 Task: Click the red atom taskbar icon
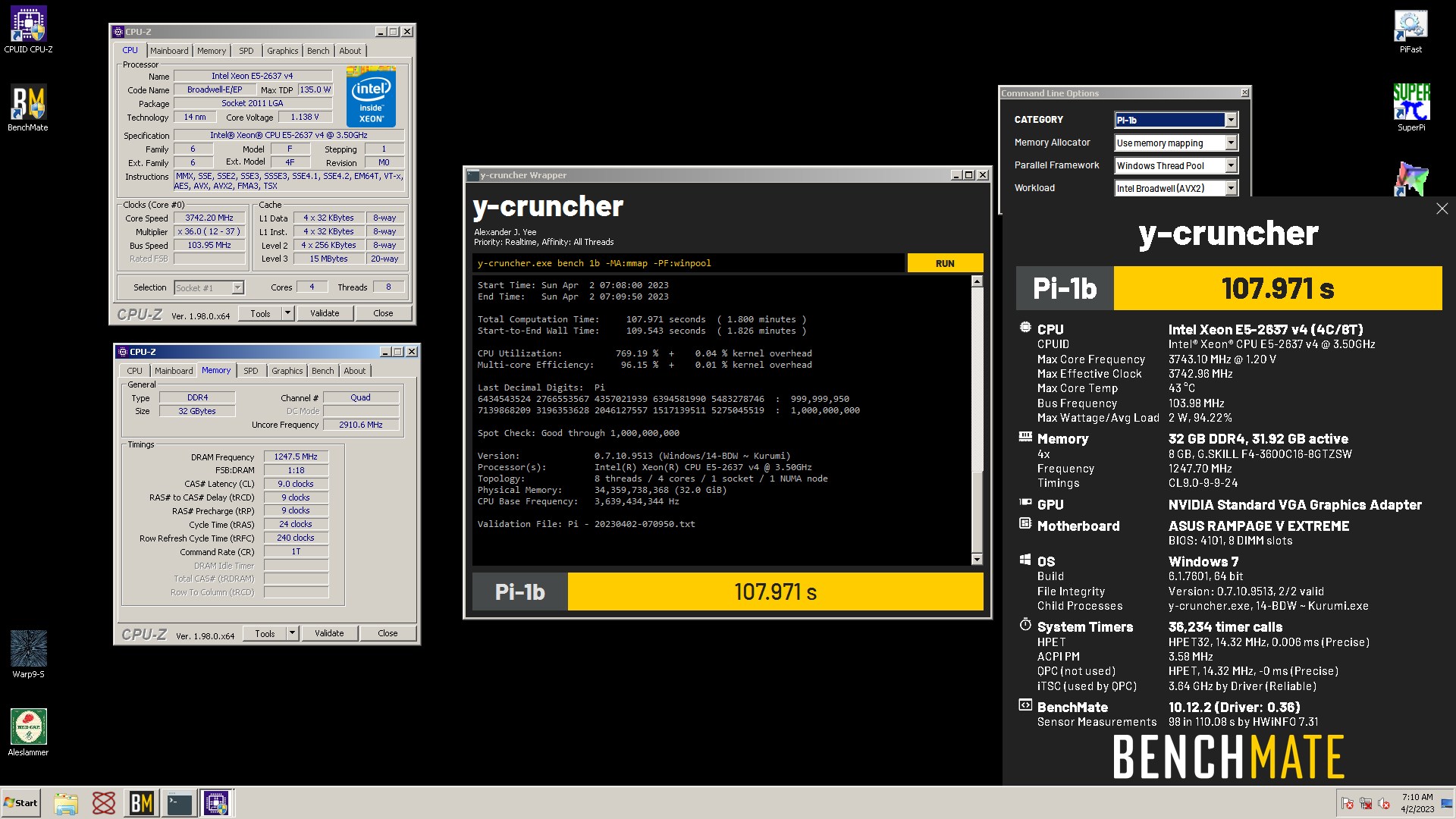tap(104, 803)
